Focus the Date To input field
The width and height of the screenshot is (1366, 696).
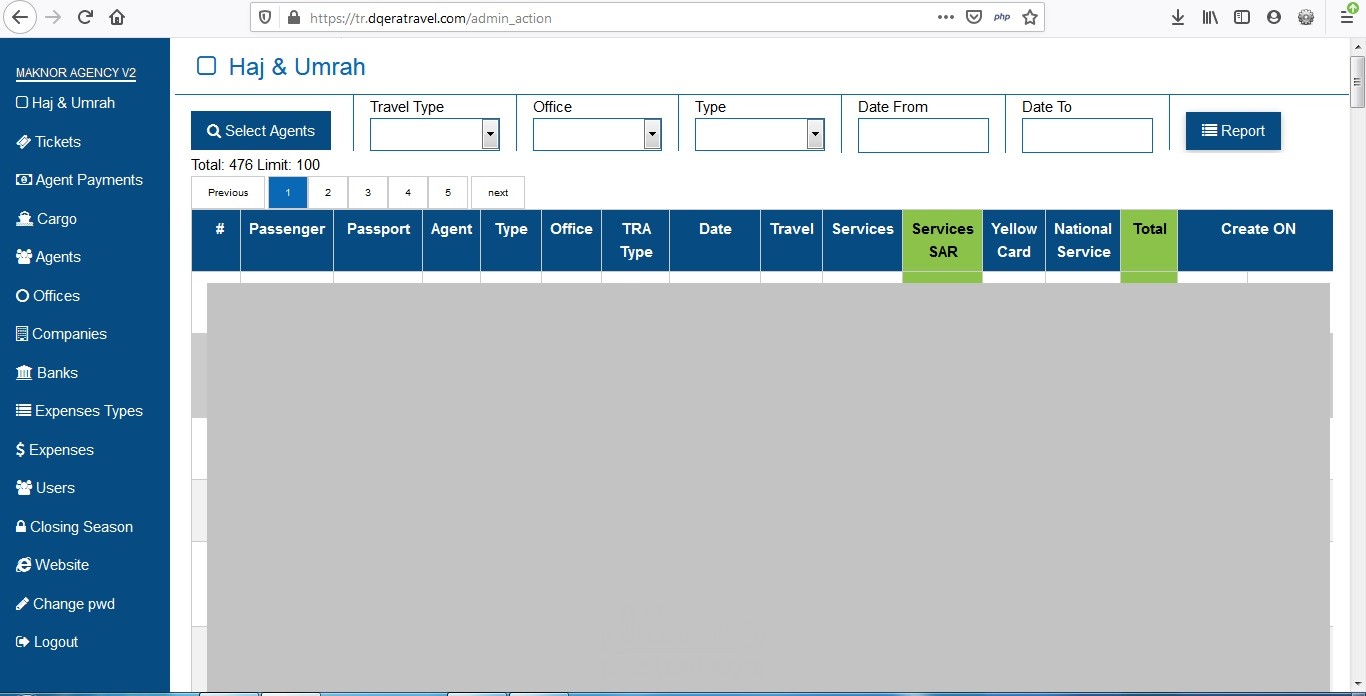click(1087, 135)
